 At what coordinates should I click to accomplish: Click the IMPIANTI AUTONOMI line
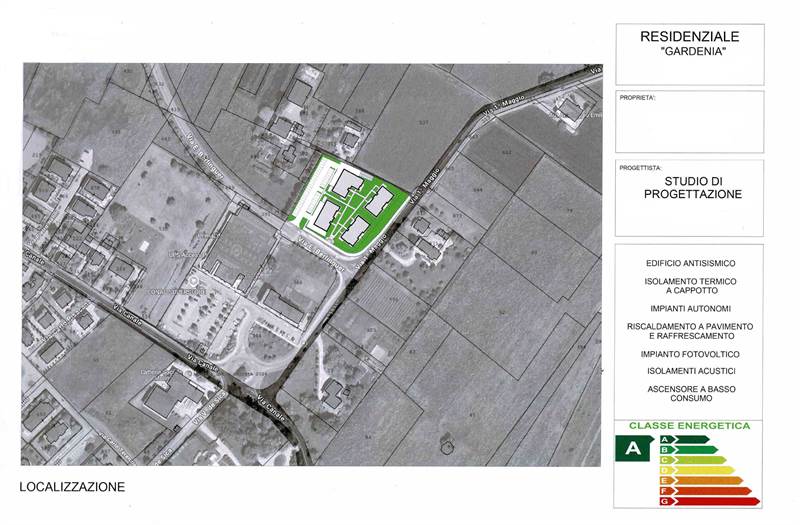click(x=690, y=309)
